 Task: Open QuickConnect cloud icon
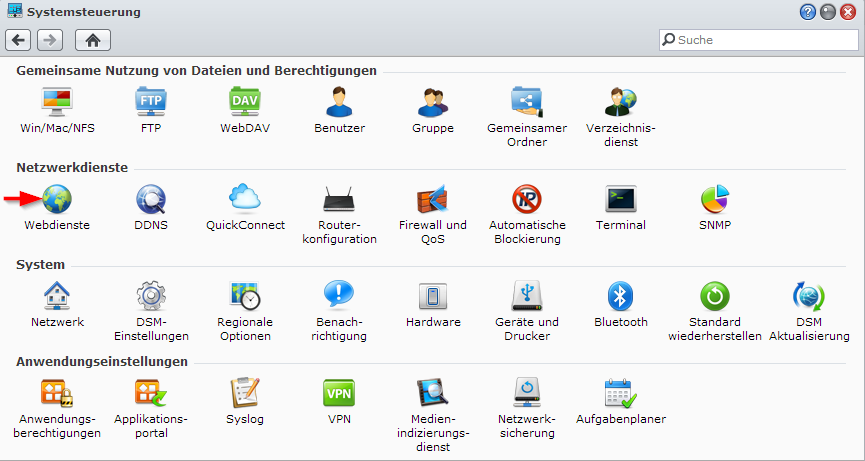245,199
